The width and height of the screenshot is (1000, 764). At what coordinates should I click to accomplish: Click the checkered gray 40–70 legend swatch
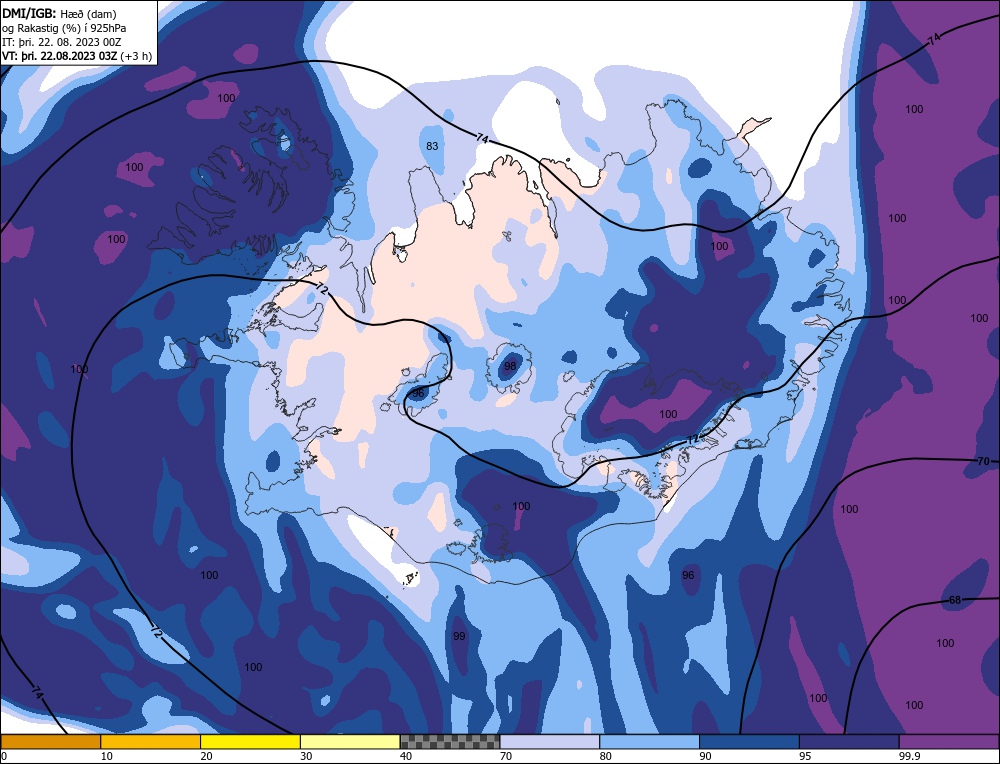(x=450, y=741)
